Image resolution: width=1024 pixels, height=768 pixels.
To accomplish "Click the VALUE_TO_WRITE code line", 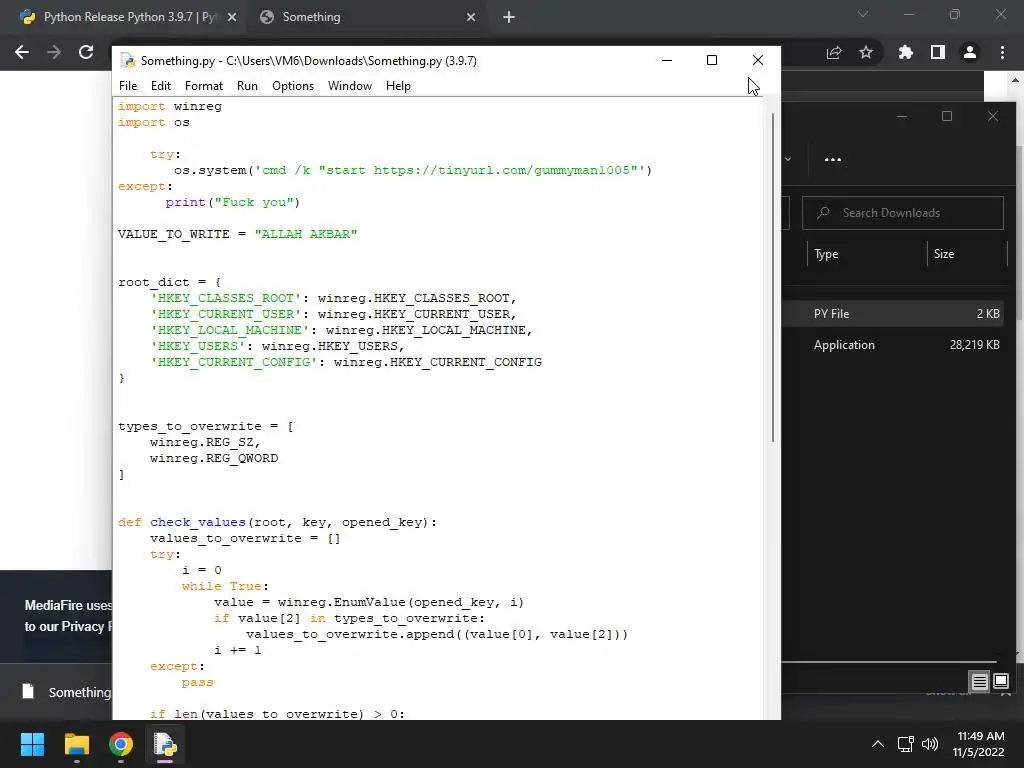I will click(238, 234).
